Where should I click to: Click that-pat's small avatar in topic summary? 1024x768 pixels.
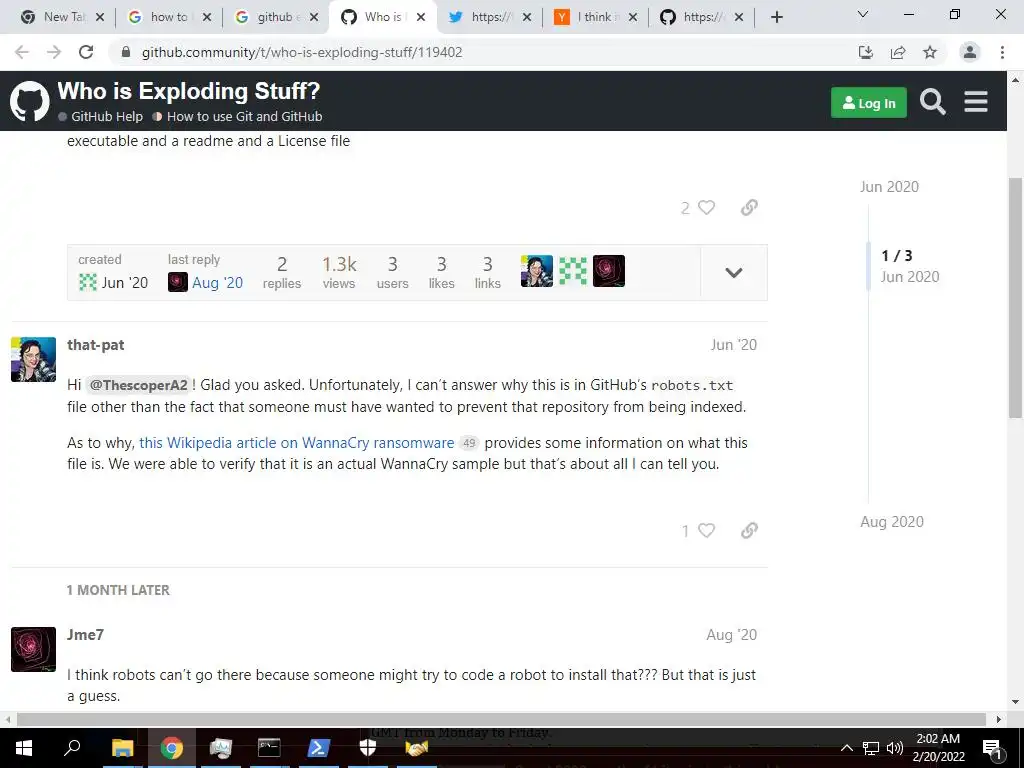point(537,271)
